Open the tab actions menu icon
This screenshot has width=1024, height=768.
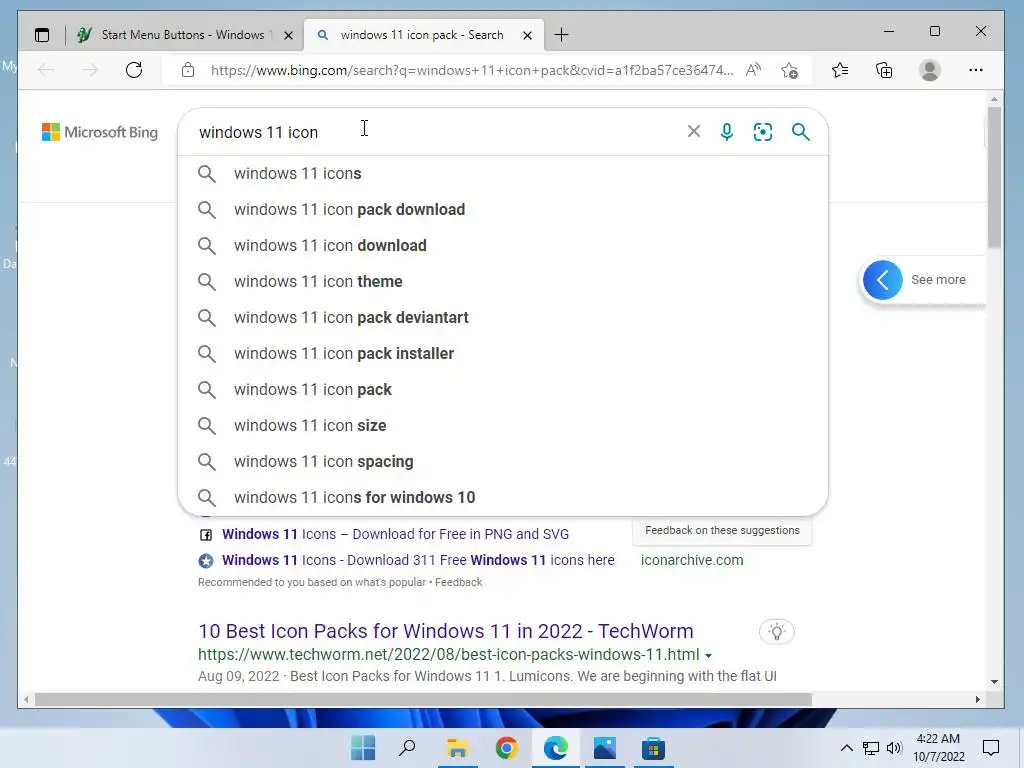42,35
